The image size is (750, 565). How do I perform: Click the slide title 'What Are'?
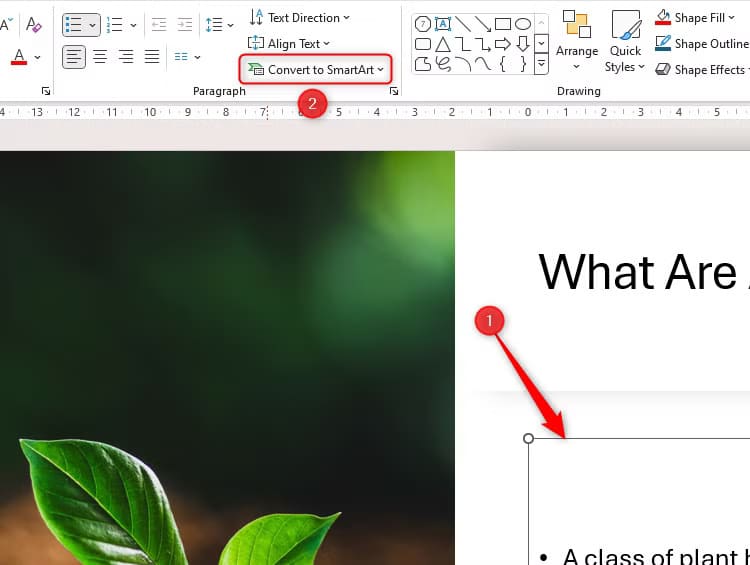click(638, 272)
